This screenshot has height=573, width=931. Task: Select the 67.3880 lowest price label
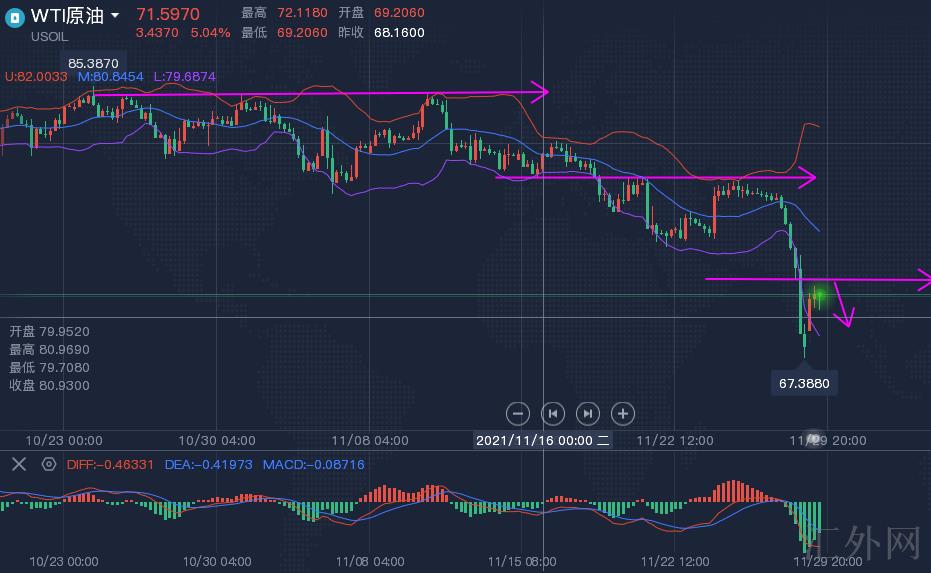click(x=804, y=383)
